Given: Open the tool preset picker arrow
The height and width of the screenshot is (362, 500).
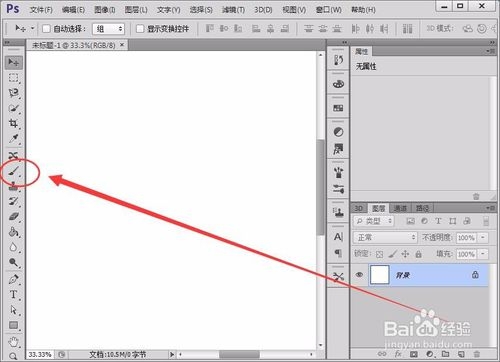Looking at the screenshot, I should tap(32, 28).
